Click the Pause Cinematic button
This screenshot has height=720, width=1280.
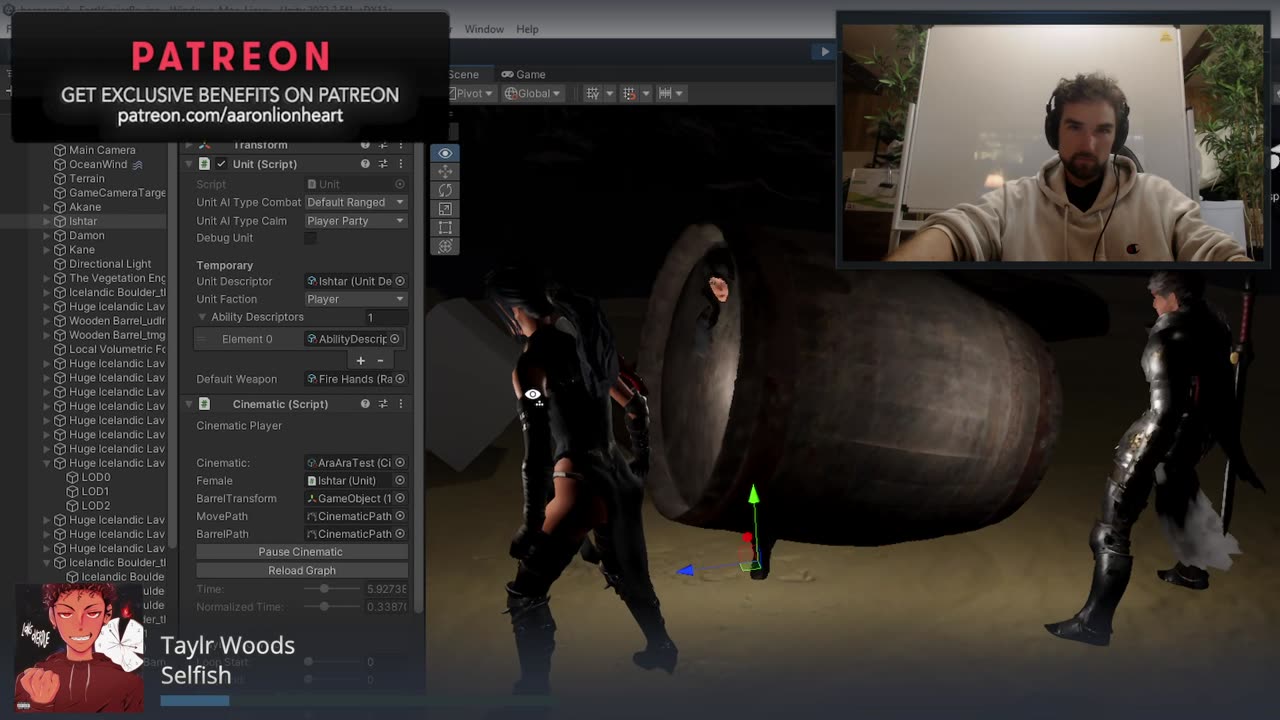tap(301, 552)
